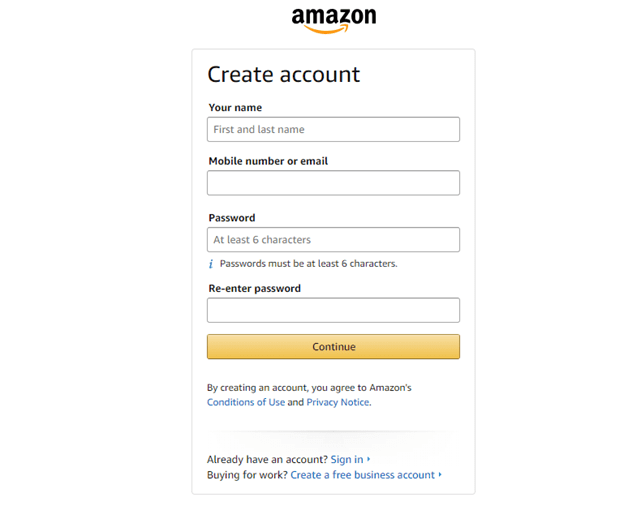624x506 pixels.
Task: Open the Privacy Notice link
Action: pos(338,402)
